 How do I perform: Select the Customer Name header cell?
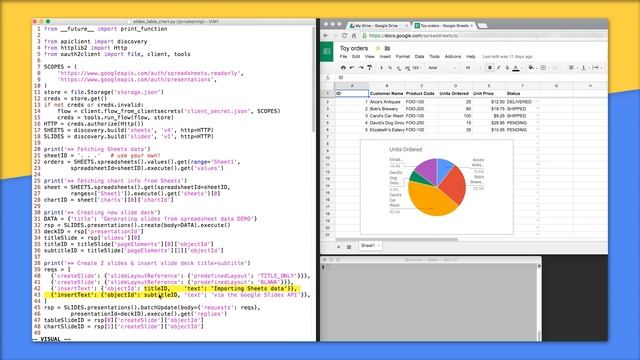(x=387, y=93)
